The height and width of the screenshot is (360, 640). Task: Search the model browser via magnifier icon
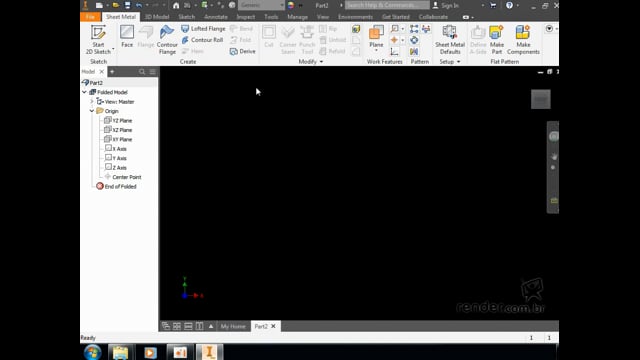(142, 71)
